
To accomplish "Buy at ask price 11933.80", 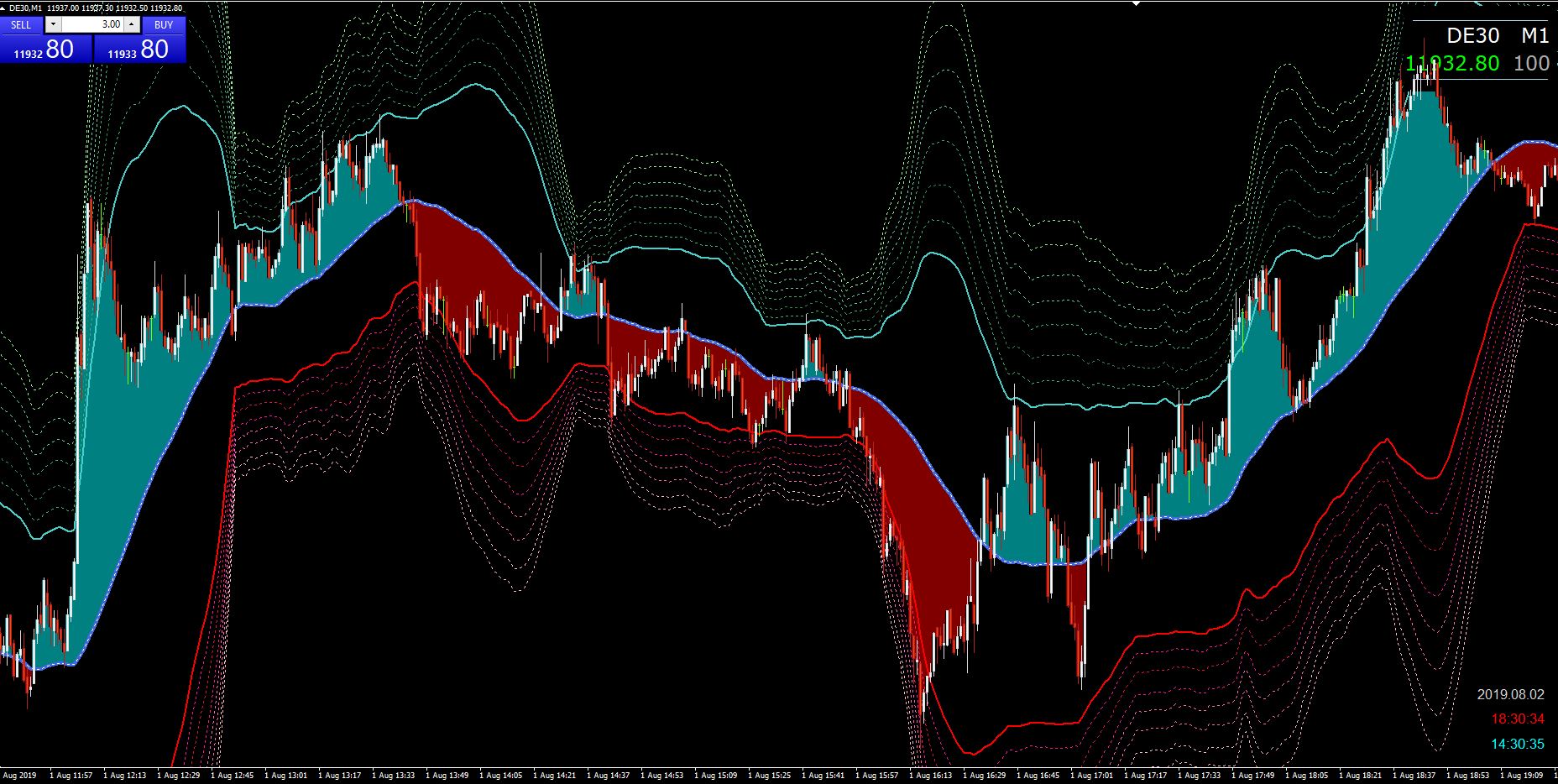I will [x=139, y=50].
